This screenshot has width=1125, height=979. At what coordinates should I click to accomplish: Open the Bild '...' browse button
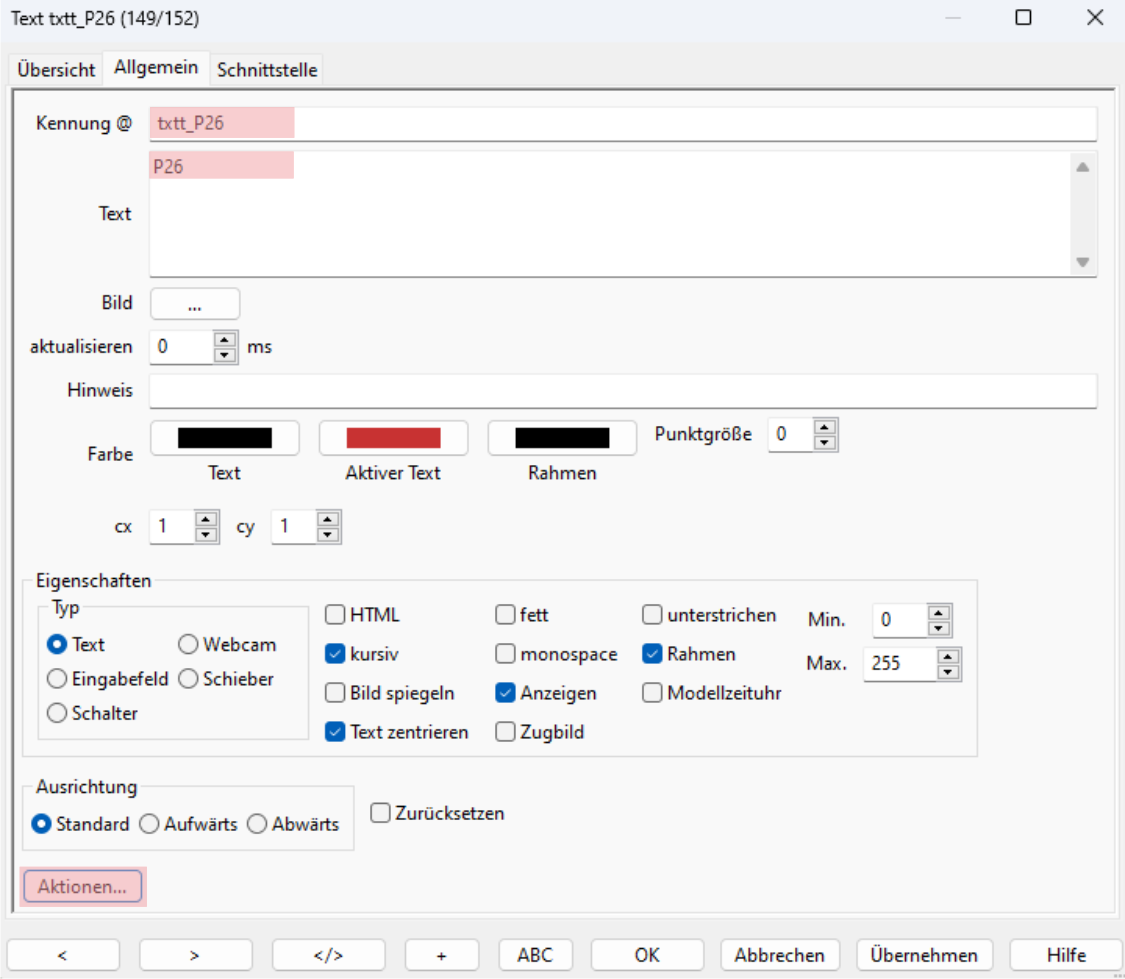pyautogui.click(x=195, y=303)
